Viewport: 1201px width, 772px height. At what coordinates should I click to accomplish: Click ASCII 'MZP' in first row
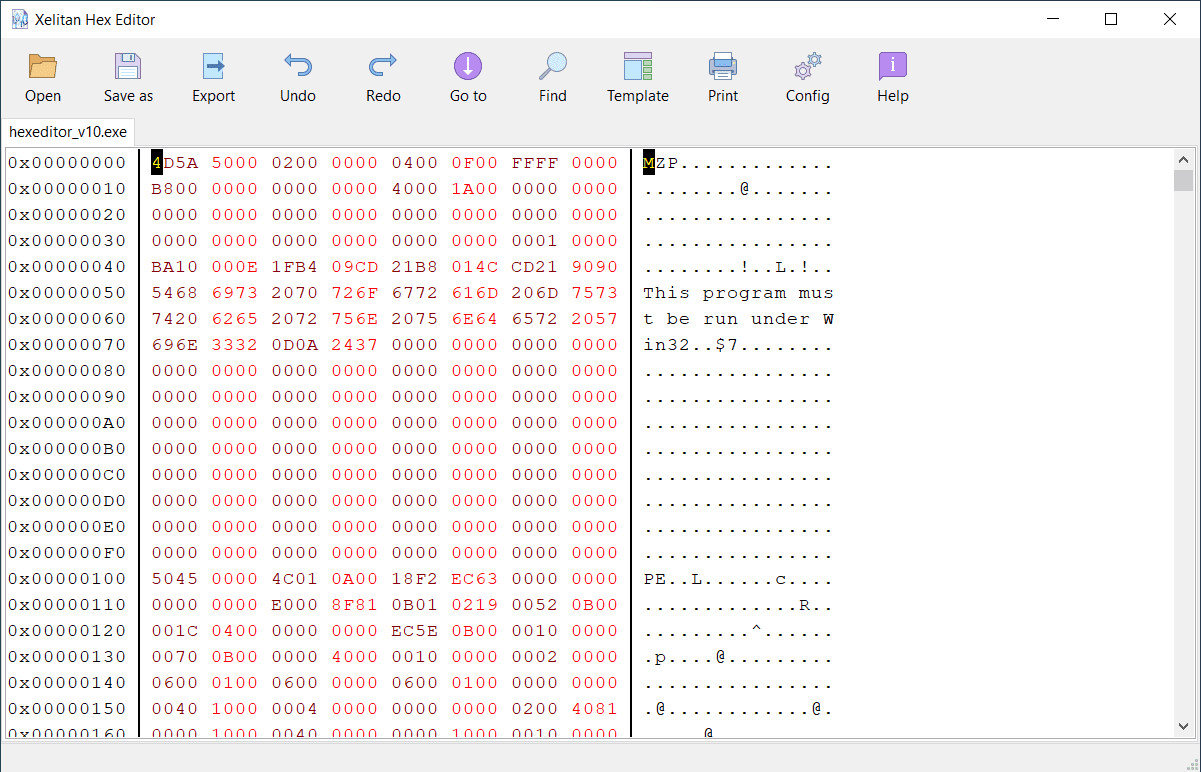pyautogui.click(x=661, y=163)
